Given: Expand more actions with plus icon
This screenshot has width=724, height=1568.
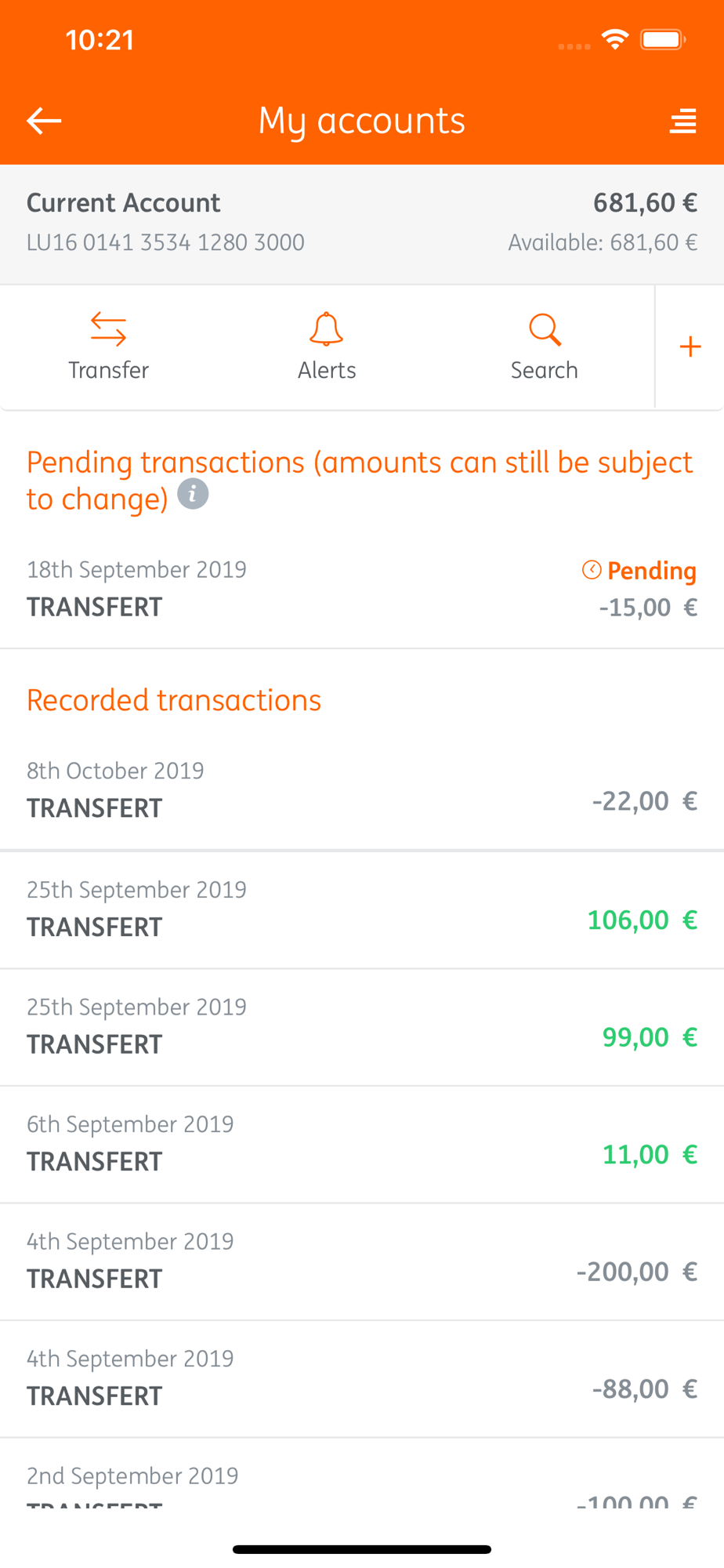Looking at the screenshot, I should (690, 347).
